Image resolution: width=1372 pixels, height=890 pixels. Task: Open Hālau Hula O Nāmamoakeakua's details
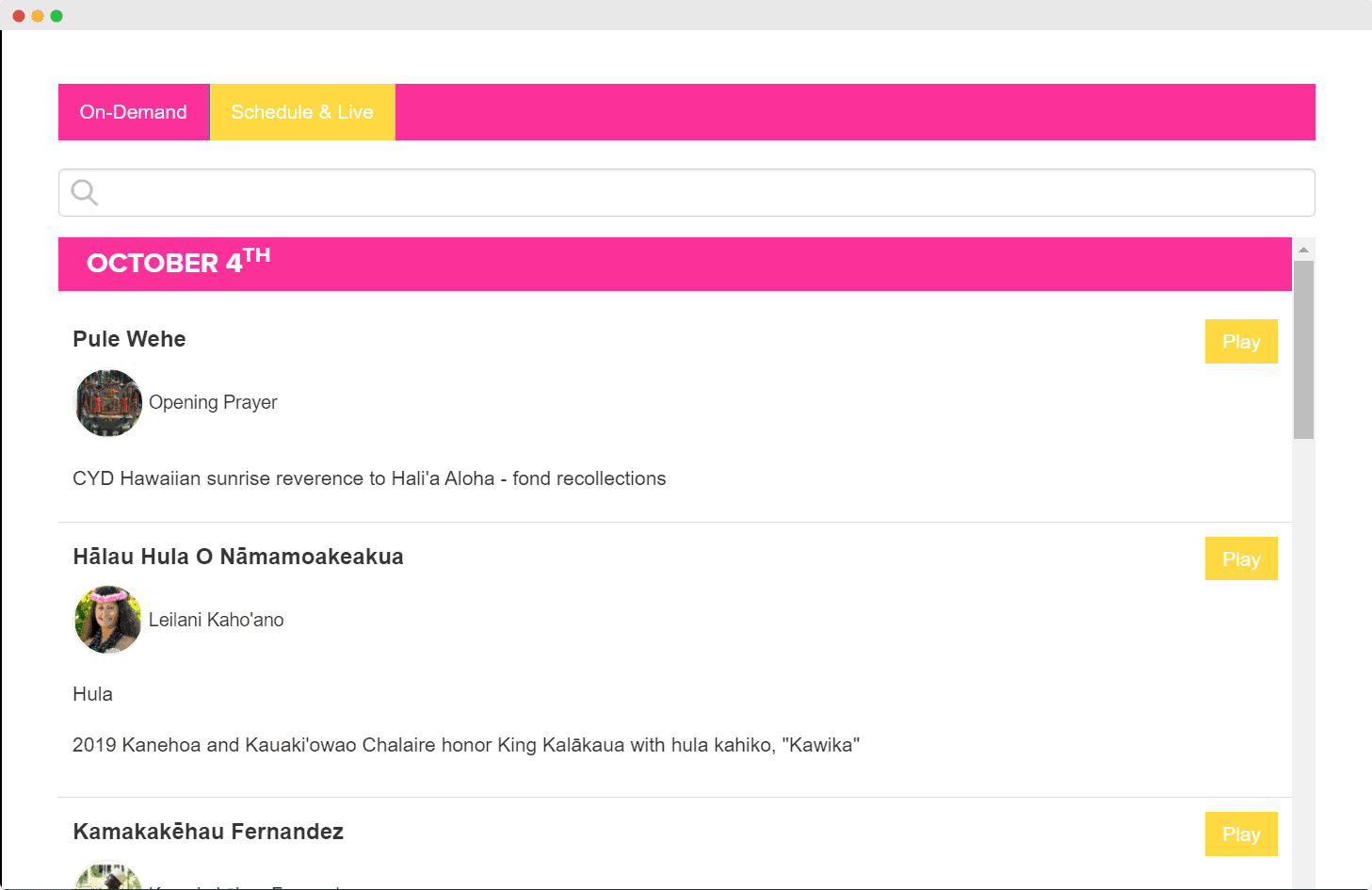(238, 556)
